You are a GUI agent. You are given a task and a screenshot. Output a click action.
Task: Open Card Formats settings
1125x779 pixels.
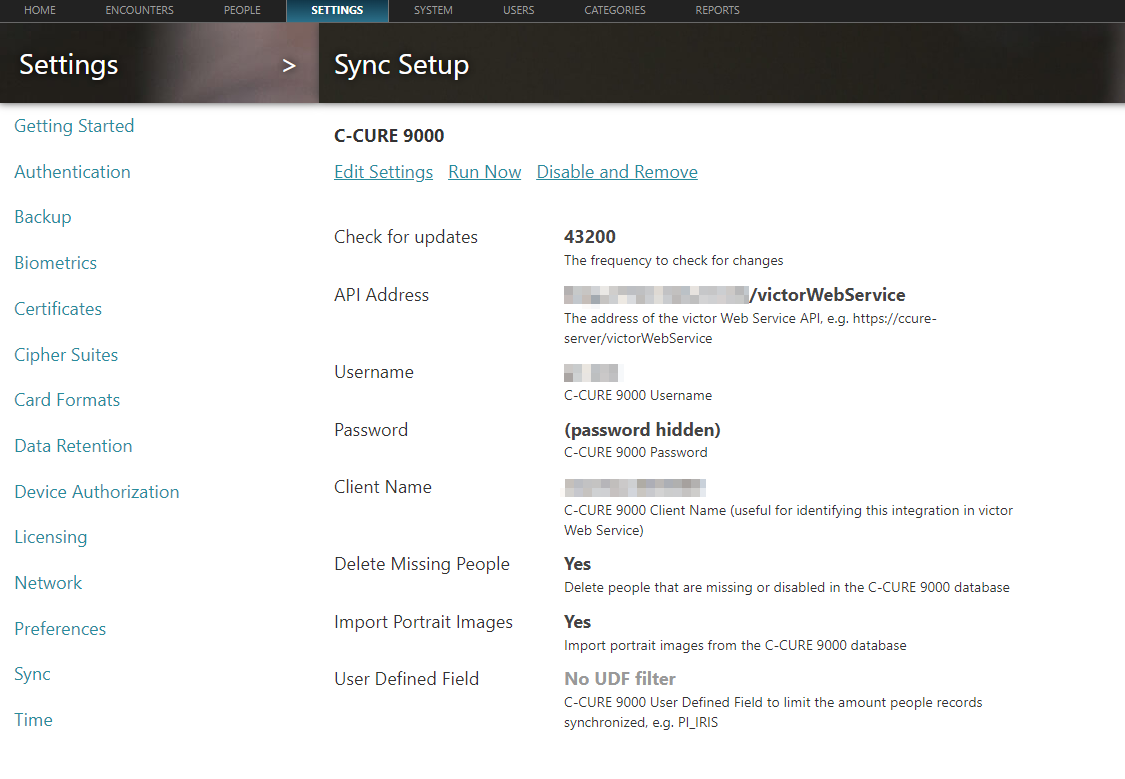coord(67,400)
